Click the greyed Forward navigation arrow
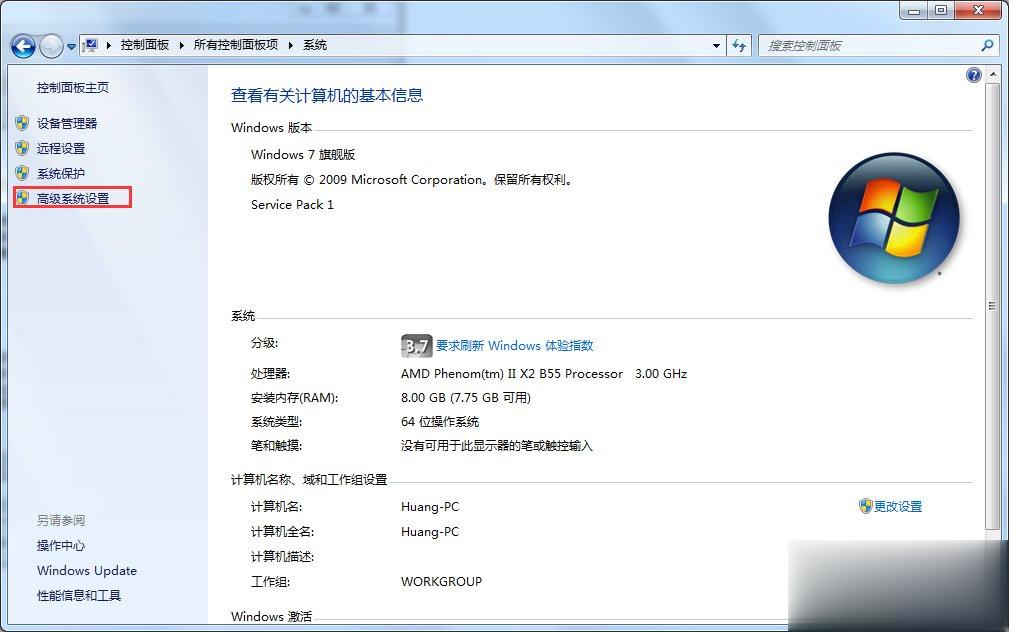Viewport: 1009px width, 632px height. click(x=51, y=46)
